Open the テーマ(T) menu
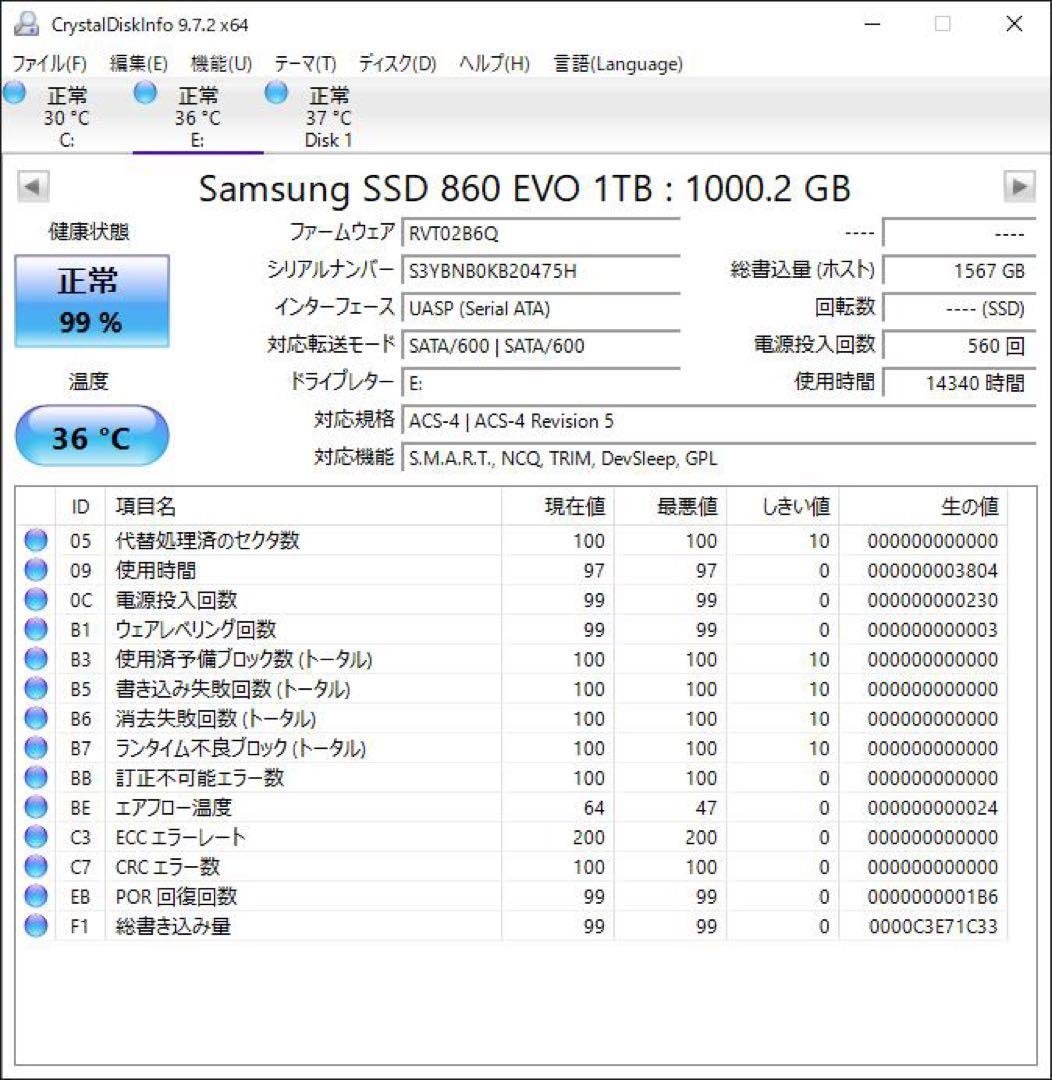 click(305, 64)
